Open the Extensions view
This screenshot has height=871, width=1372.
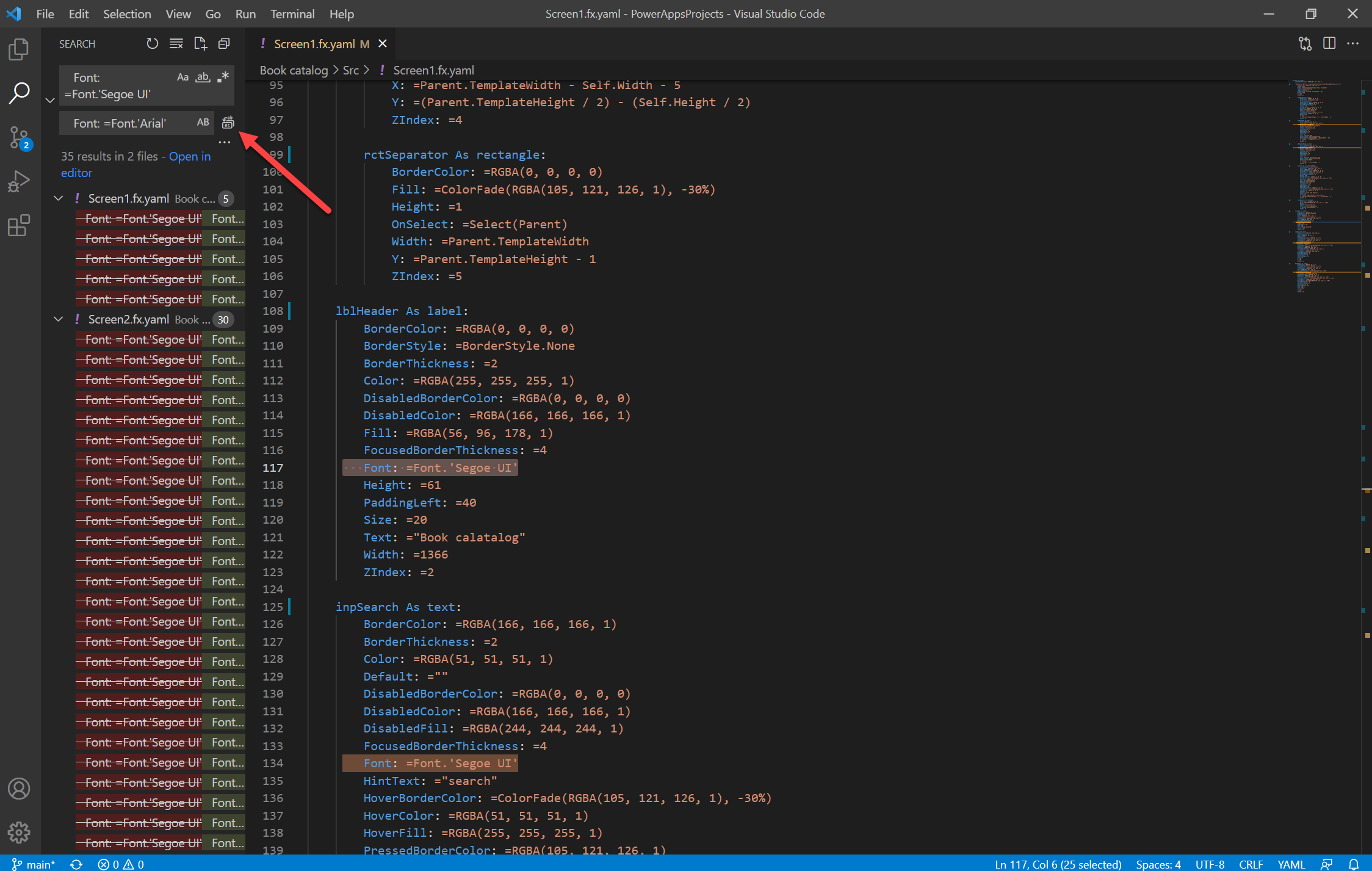[x=19, y=225]
